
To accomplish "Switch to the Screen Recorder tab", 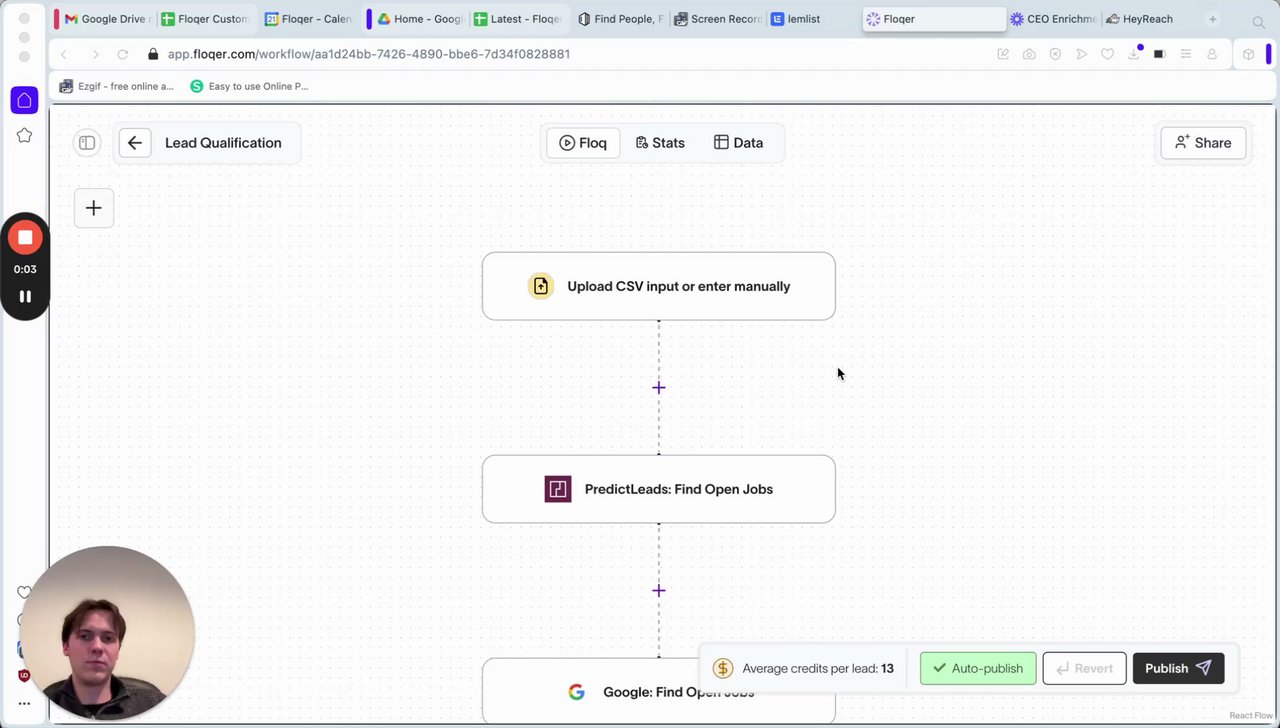I will click(x=718, y=19).
